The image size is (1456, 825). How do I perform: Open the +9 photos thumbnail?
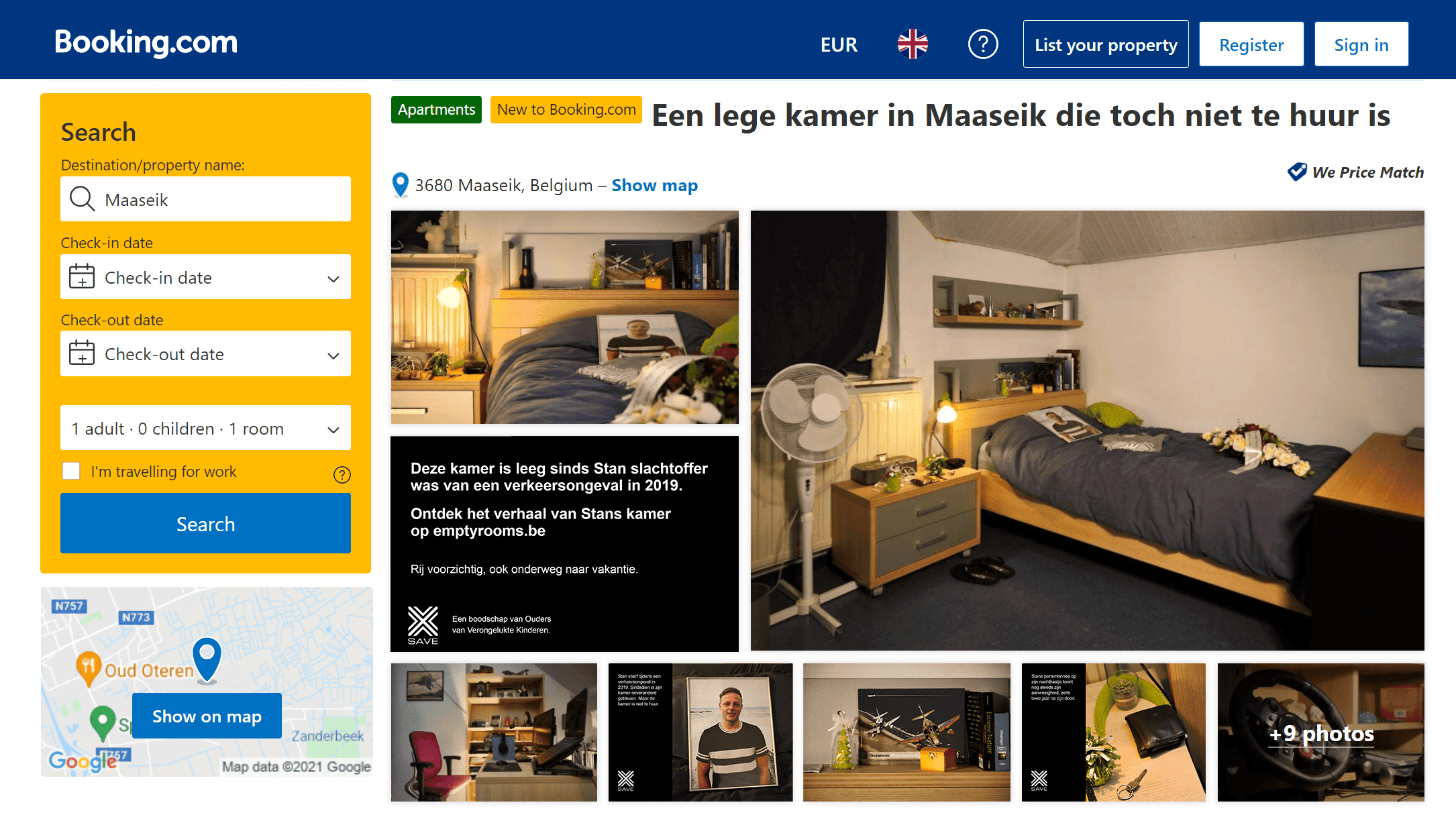[x=1320, y=732]
